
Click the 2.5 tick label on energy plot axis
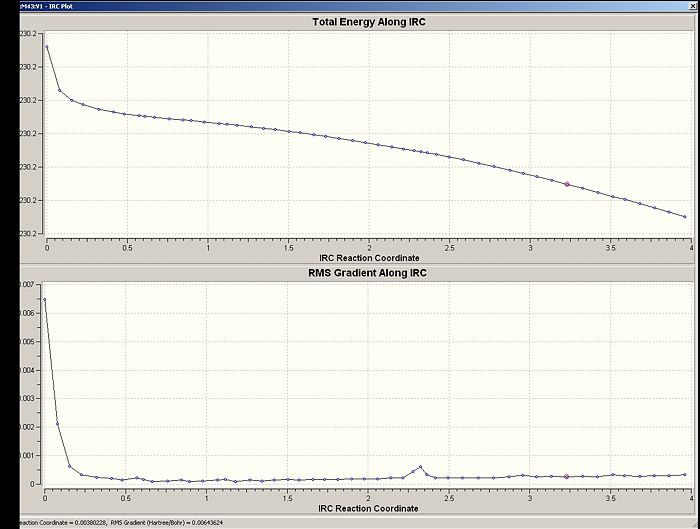(x=450, y=248)
